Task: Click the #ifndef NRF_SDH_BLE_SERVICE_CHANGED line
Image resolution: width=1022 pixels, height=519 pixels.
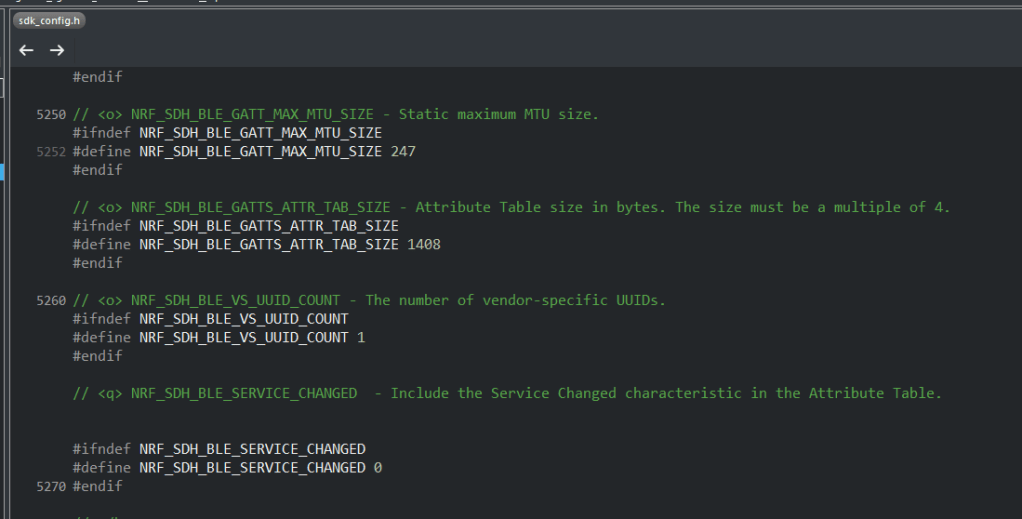Action: [219, 449]
